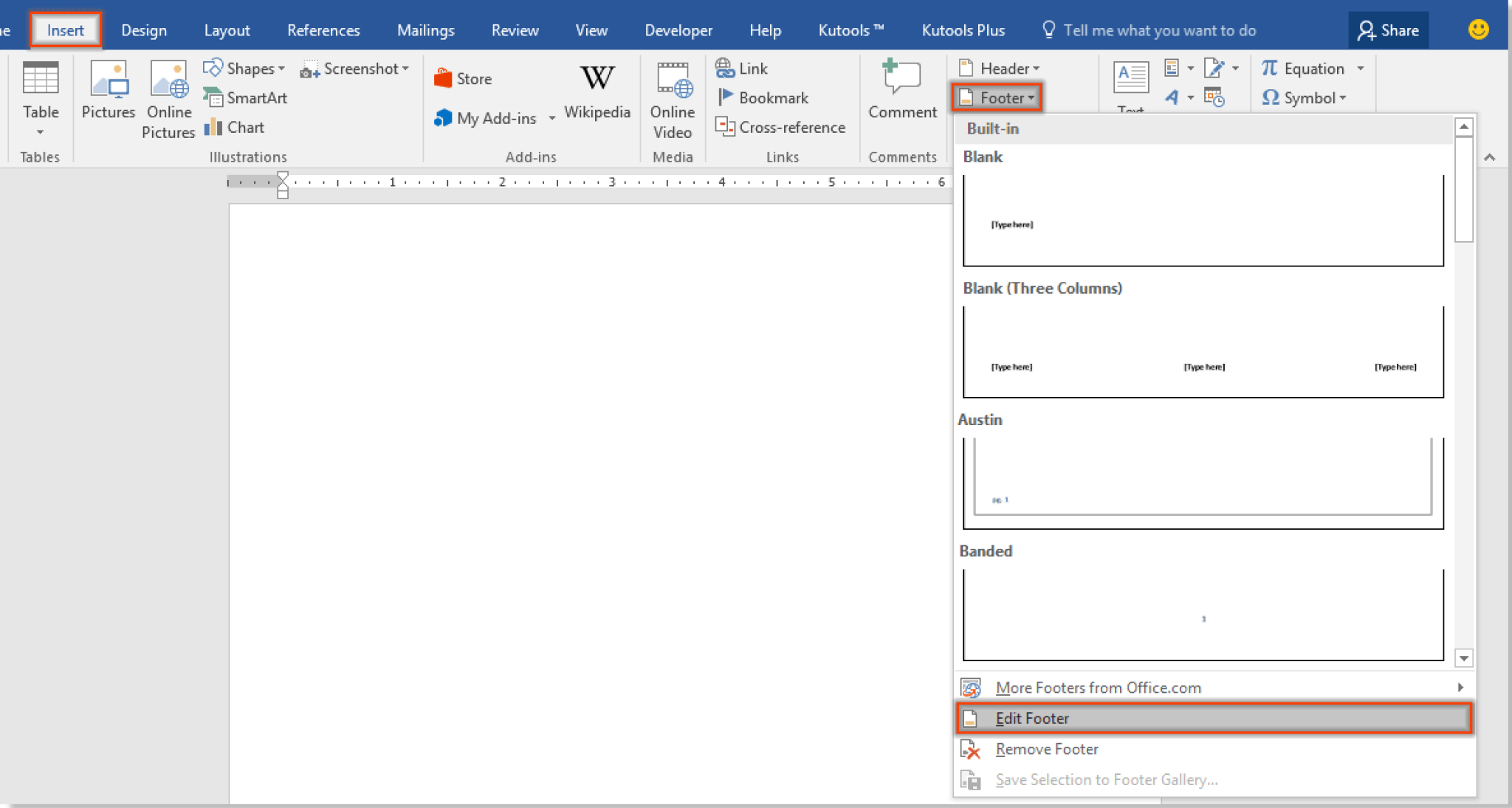1512x808 pixels.
Task: Insert Online Pictures
Action: [x=168, y=99]
